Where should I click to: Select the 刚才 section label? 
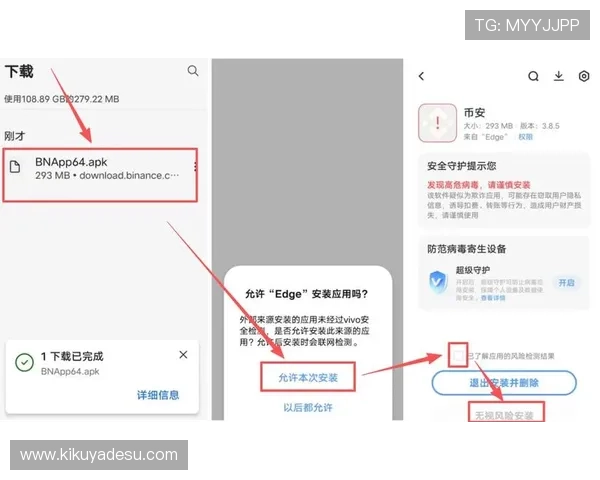pos(15,136)
